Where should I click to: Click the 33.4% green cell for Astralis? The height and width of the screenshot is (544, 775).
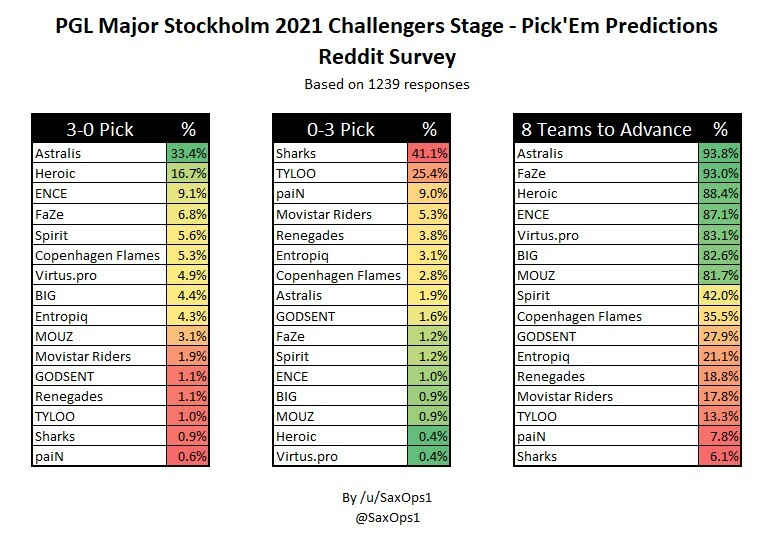tap(187, 153)
